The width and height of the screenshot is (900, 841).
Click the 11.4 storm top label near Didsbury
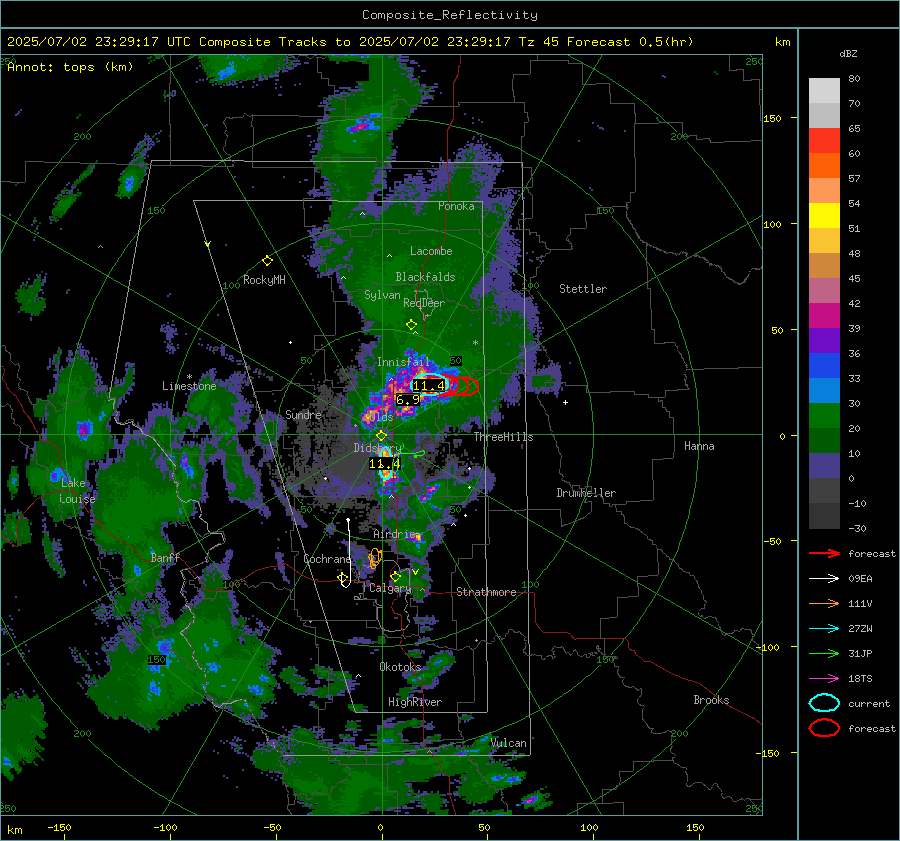coord(385,464)
